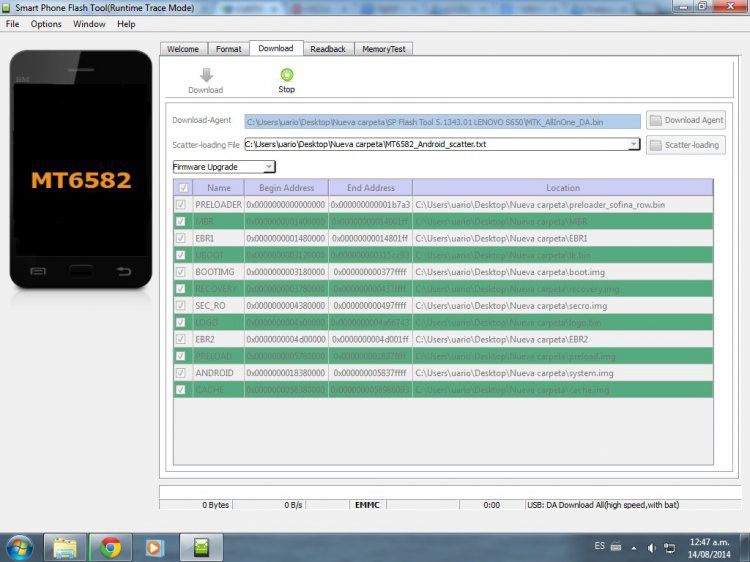Click the ES language indicator
Image resolution: width=750 pixels, height=562 pixels.
(x=599, y=546)
